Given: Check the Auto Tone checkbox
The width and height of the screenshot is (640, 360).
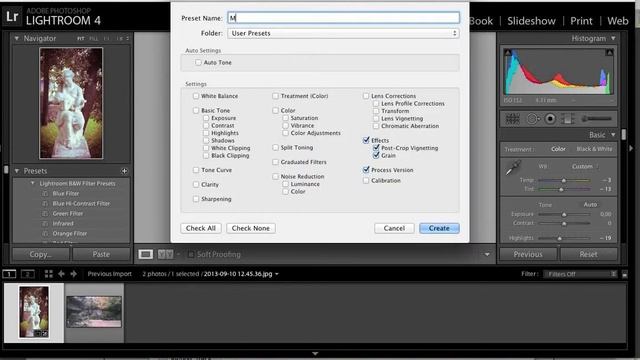Looking at the screenshot, I should point(198,62).
